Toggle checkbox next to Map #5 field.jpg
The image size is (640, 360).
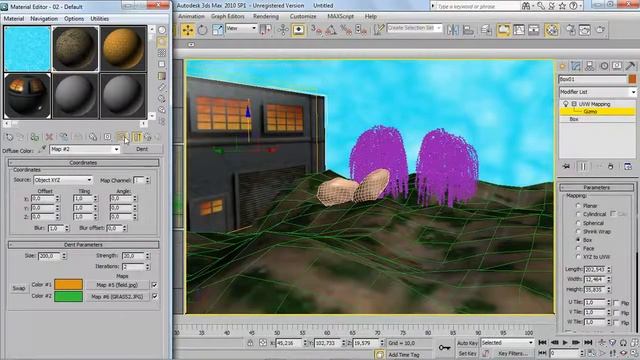154,285
